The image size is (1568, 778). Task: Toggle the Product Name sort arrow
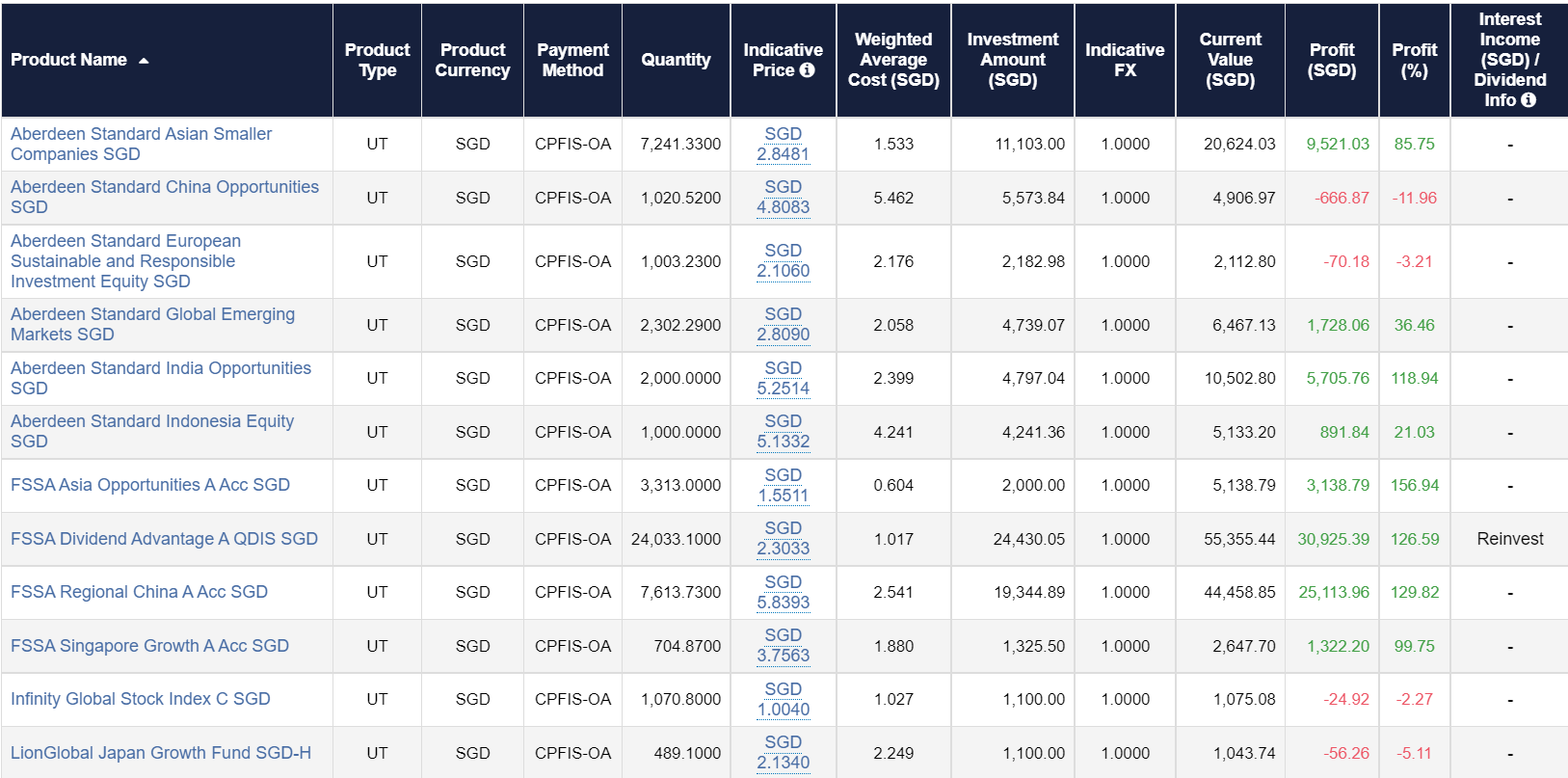click(x=144, y=61)
